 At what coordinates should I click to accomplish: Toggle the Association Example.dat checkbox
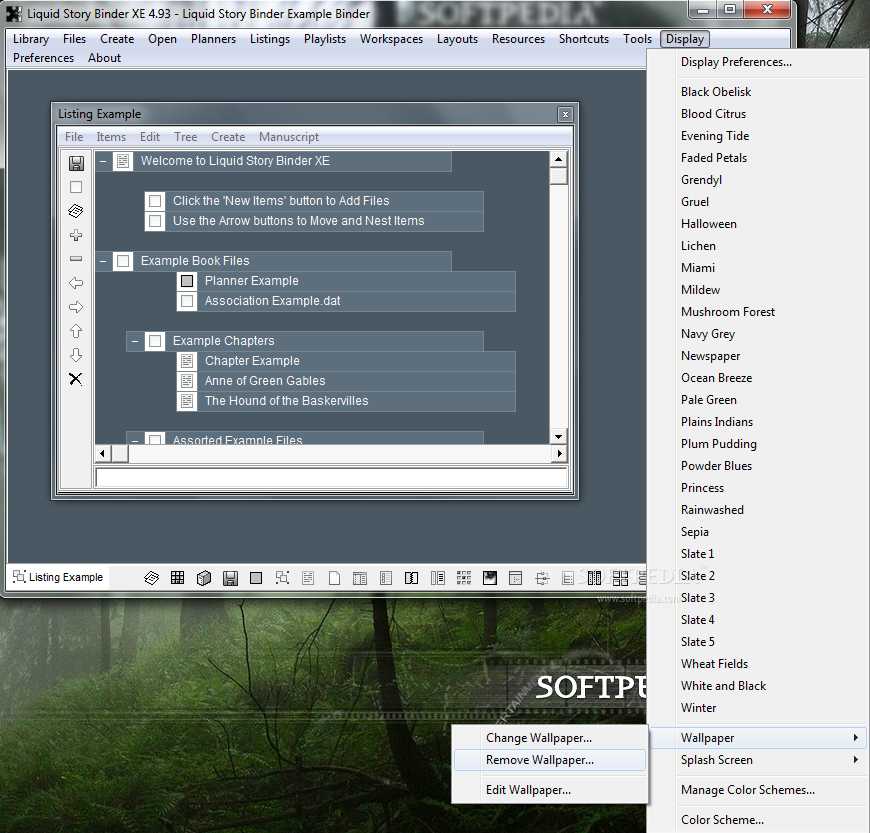click(187, 301)
